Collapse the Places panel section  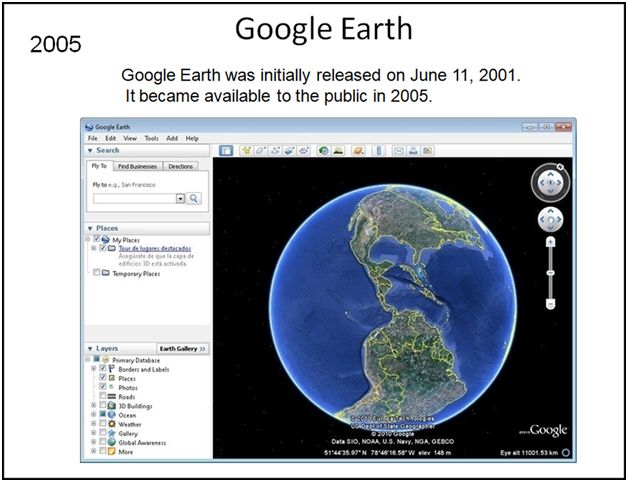(x=90, y=228)
